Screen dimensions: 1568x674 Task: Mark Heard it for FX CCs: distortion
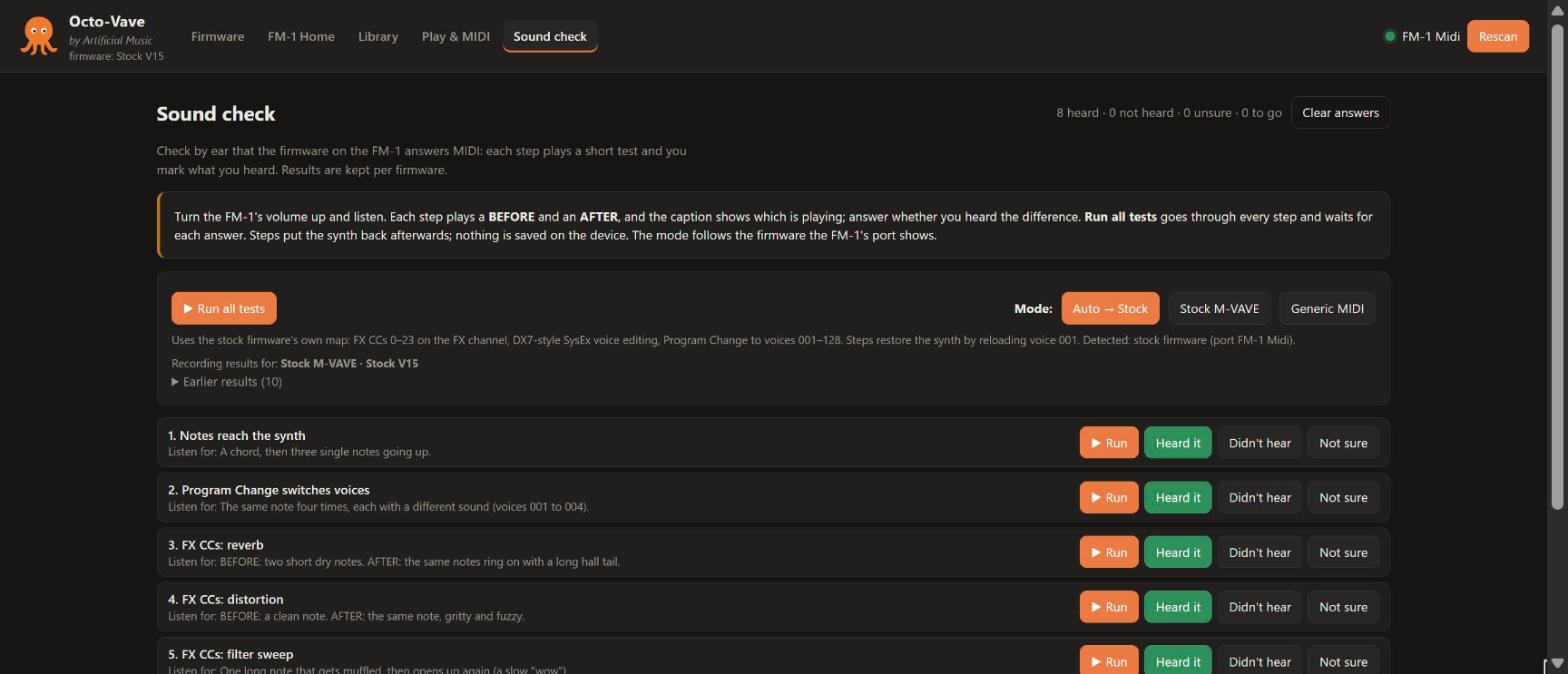1178,607
